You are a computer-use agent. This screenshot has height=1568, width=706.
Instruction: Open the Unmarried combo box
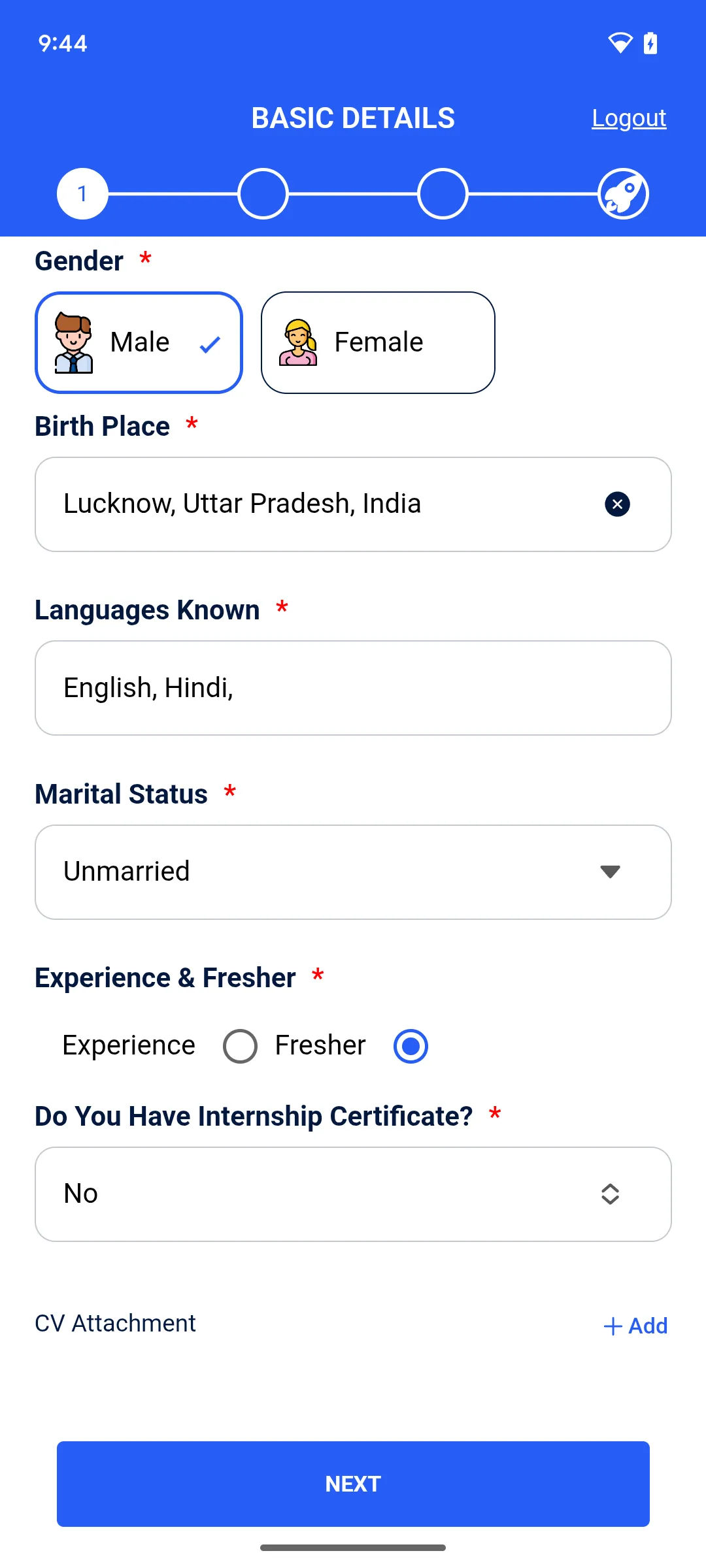coord(353,872)
